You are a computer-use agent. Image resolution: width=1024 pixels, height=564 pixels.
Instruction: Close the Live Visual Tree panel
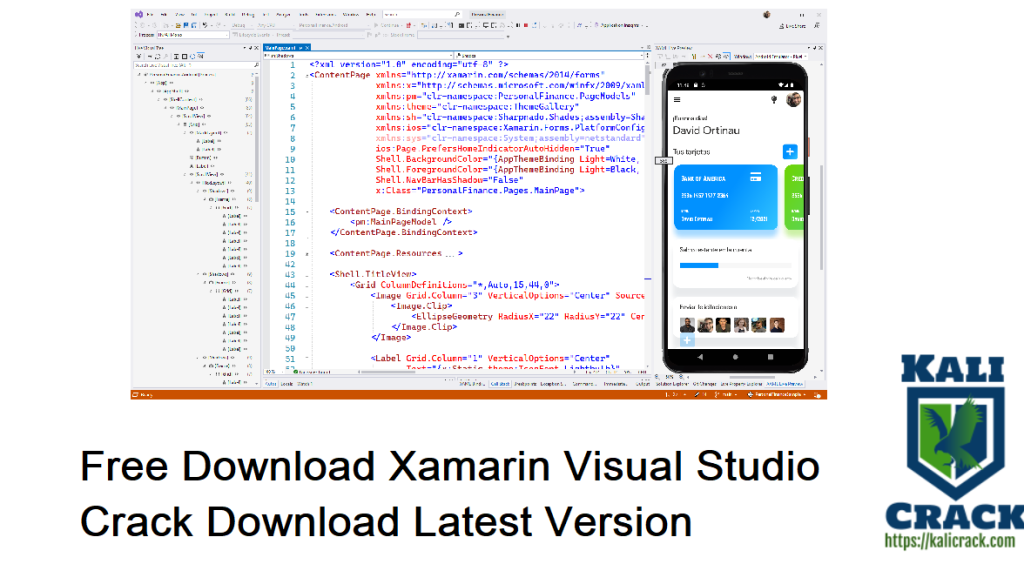click(x=256, y=48)
